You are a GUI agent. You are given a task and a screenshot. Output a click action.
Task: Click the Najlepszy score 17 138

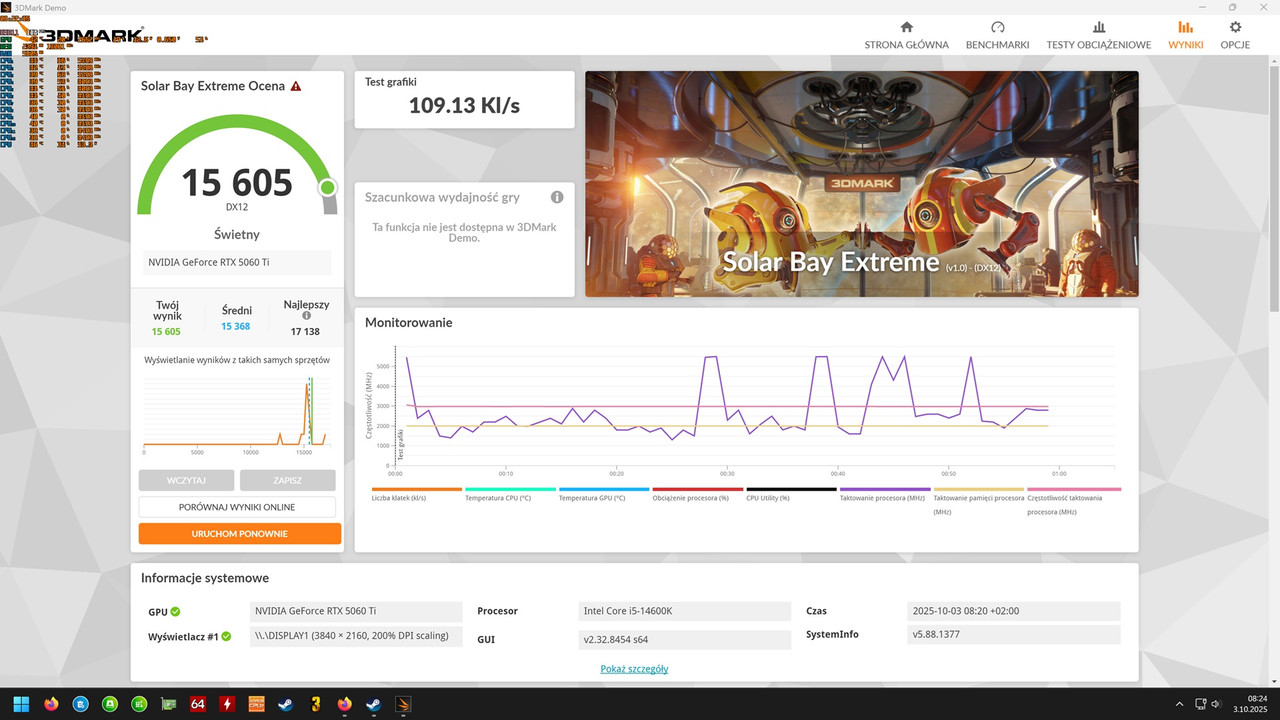pyautogui.click(x=306, y=331)
